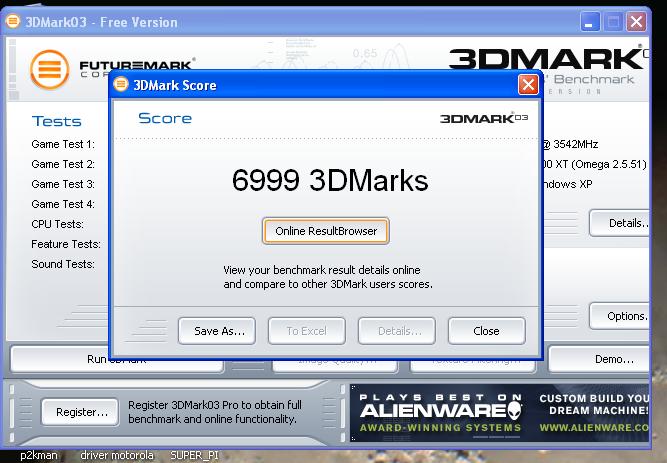
Task: Open the Alienware banner advertisement
Action: coord(500,413)
